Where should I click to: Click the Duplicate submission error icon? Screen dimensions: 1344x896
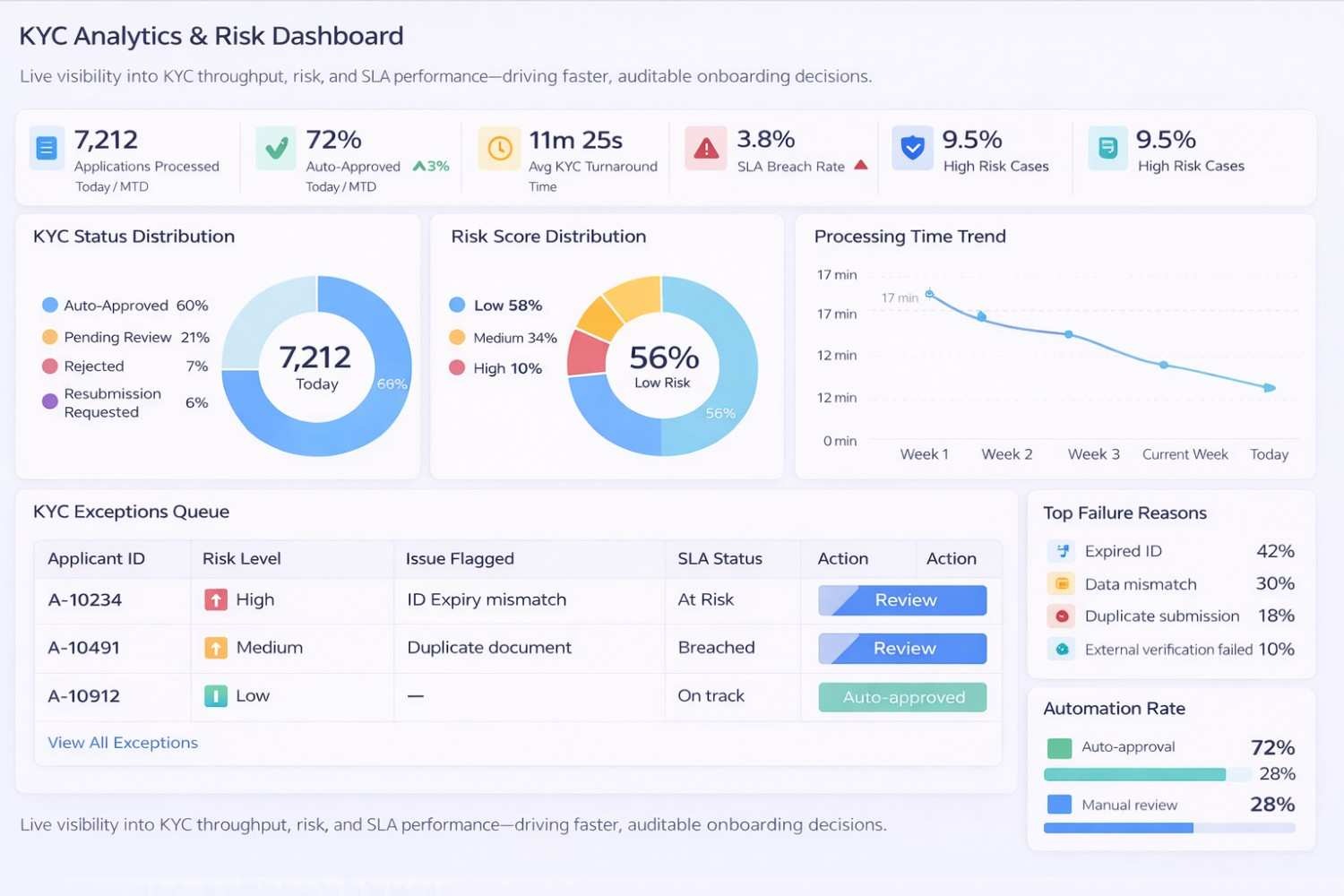pos(1061,616)
